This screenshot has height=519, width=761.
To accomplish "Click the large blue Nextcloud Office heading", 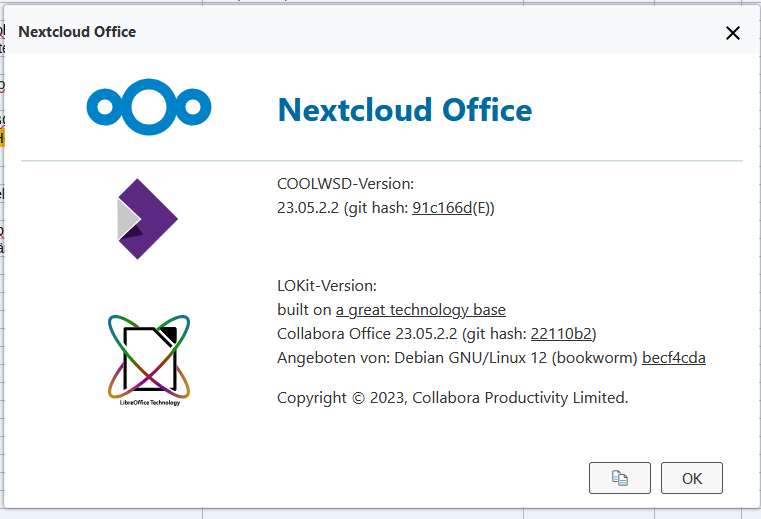I will pyautogui.click(x=405, y=110).
